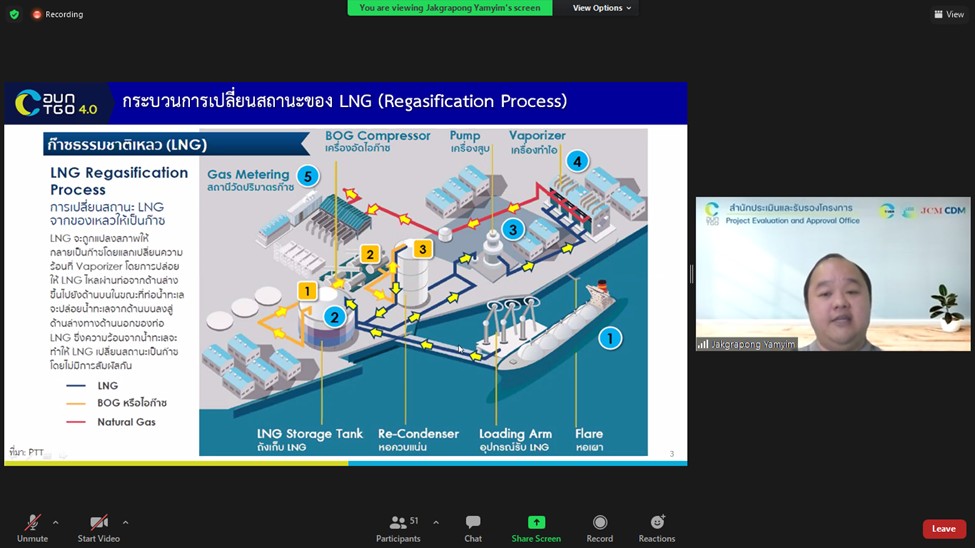Click signal bars icon beside Jakgrapong Yamyim
This screenshot has height=548, width=975.
click(x=703, y=344)
